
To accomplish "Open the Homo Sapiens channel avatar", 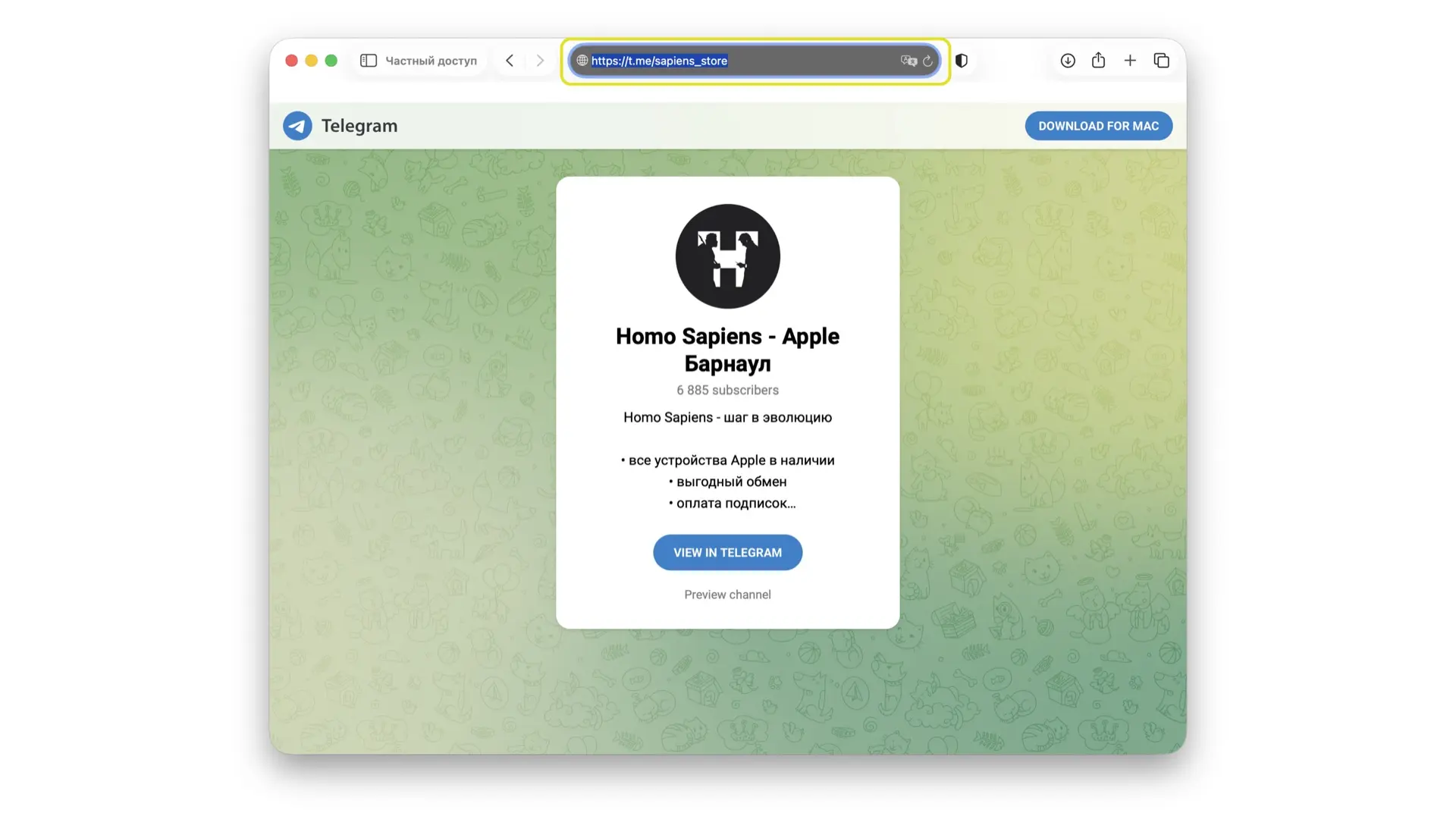I will 728,256.
